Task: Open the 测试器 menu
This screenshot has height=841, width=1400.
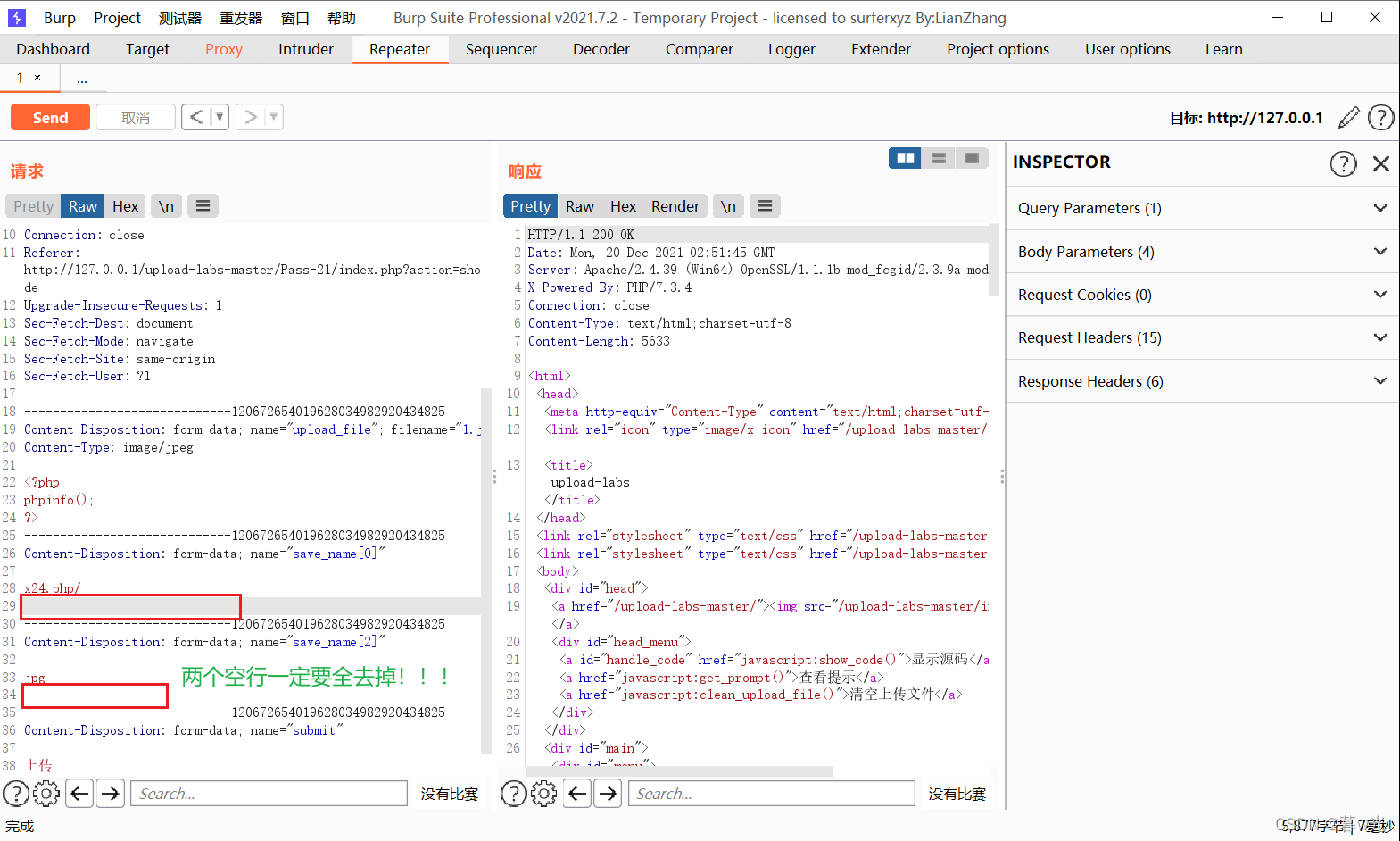Action: [x=180, y=18]
